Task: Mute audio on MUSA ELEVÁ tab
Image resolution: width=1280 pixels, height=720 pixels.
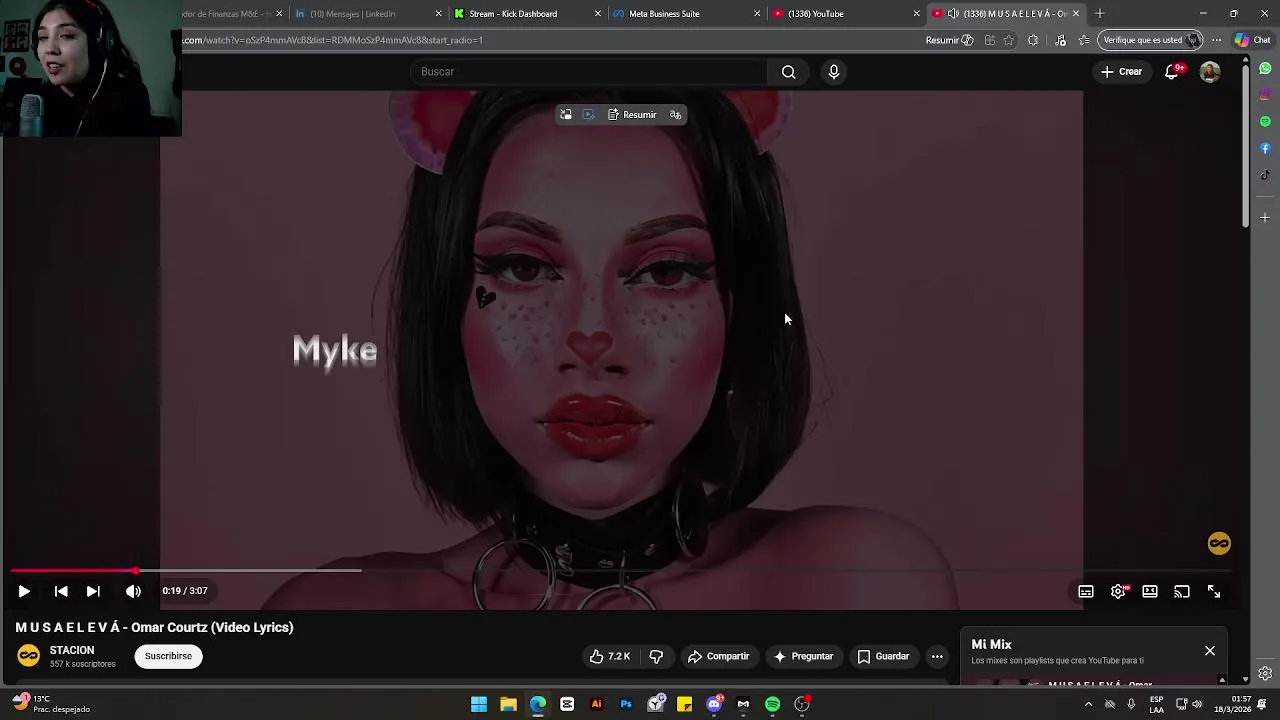Action: click(x=953, y=14)
